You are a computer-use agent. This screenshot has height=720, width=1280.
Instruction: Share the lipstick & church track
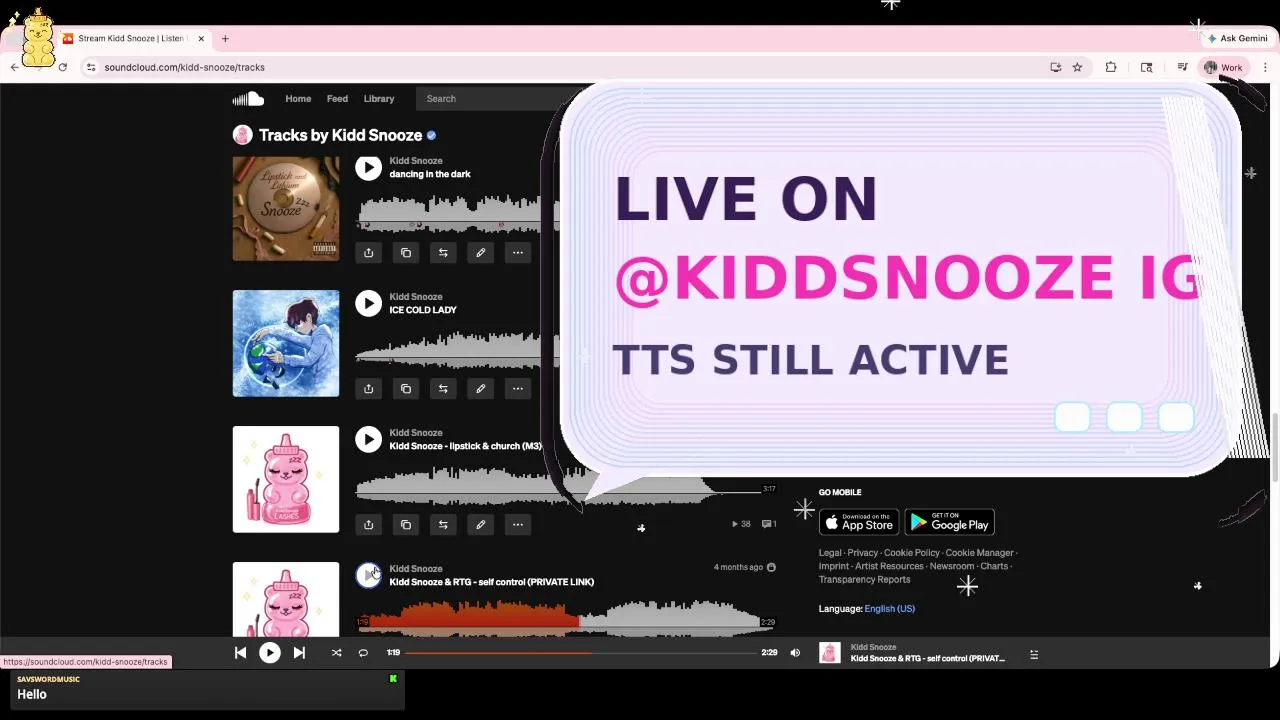[x=368, y=525]
